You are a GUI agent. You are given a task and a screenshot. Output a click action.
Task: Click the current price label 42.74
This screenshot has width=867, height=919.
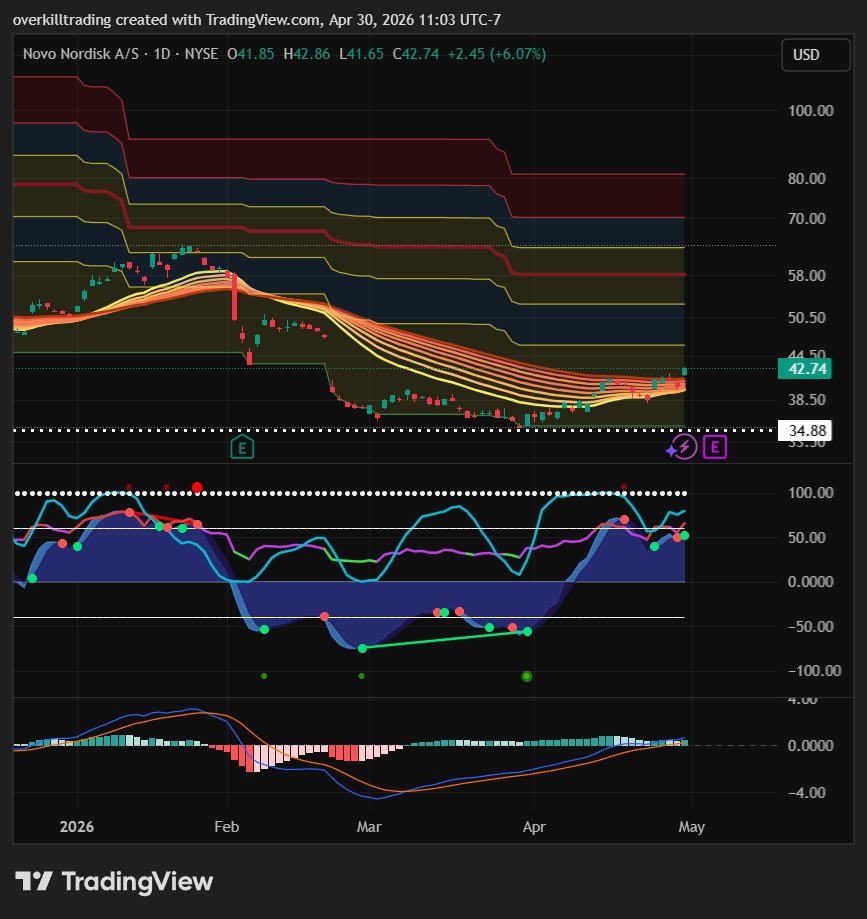[x=804, y=369]
